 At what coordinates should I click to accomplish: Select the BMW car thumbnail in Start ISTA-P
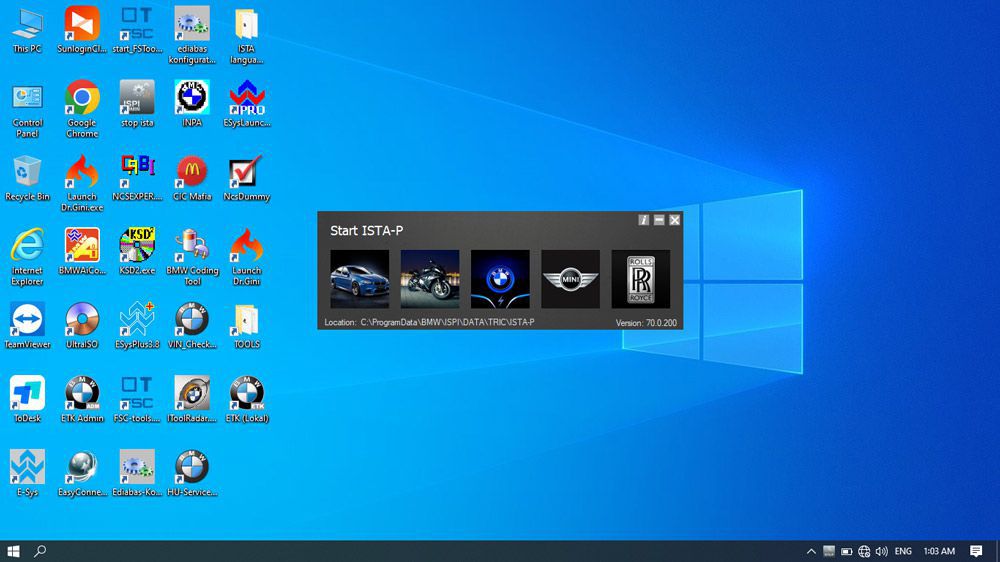pyautogui.click(x=360, y=279)
